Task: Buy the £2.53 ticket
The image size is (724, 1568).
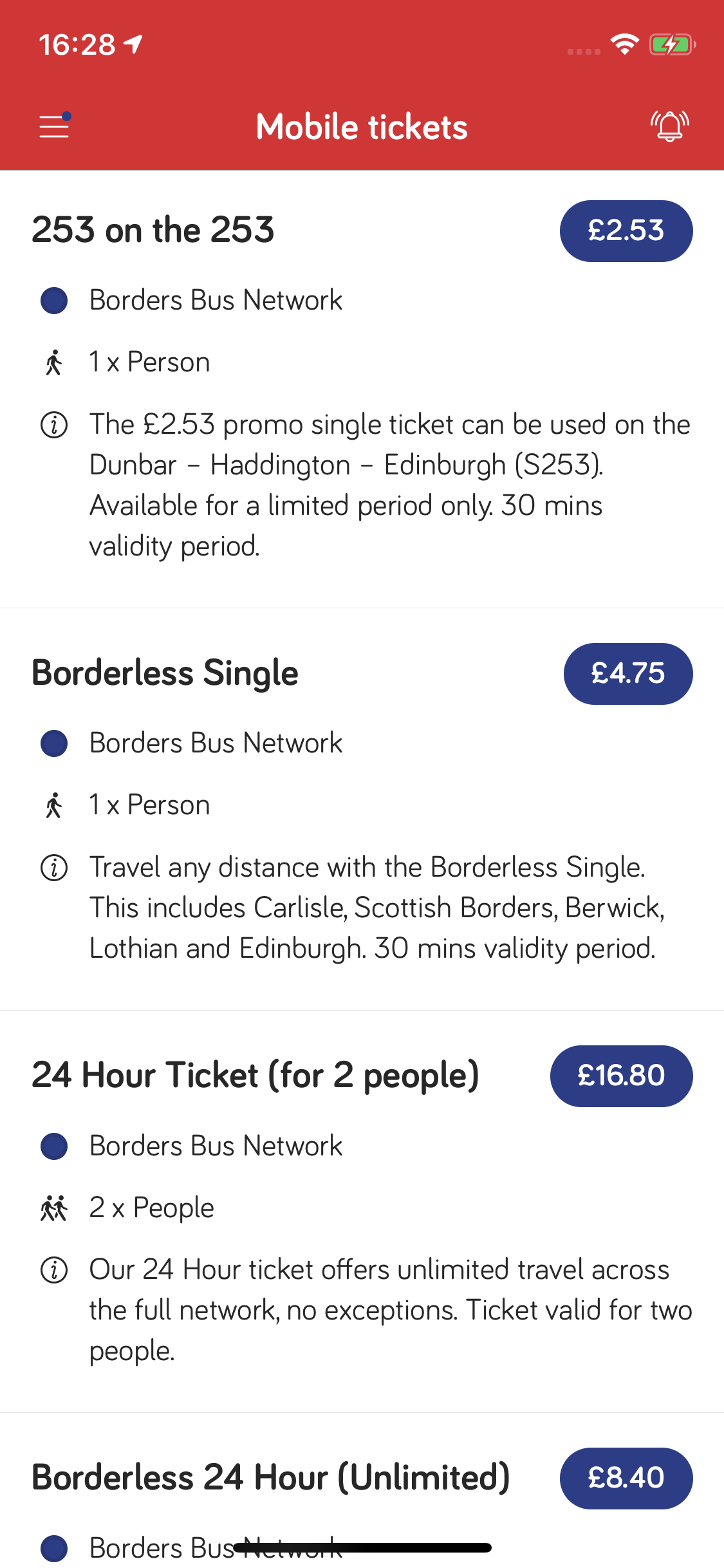Action: [x=626, y=231]
